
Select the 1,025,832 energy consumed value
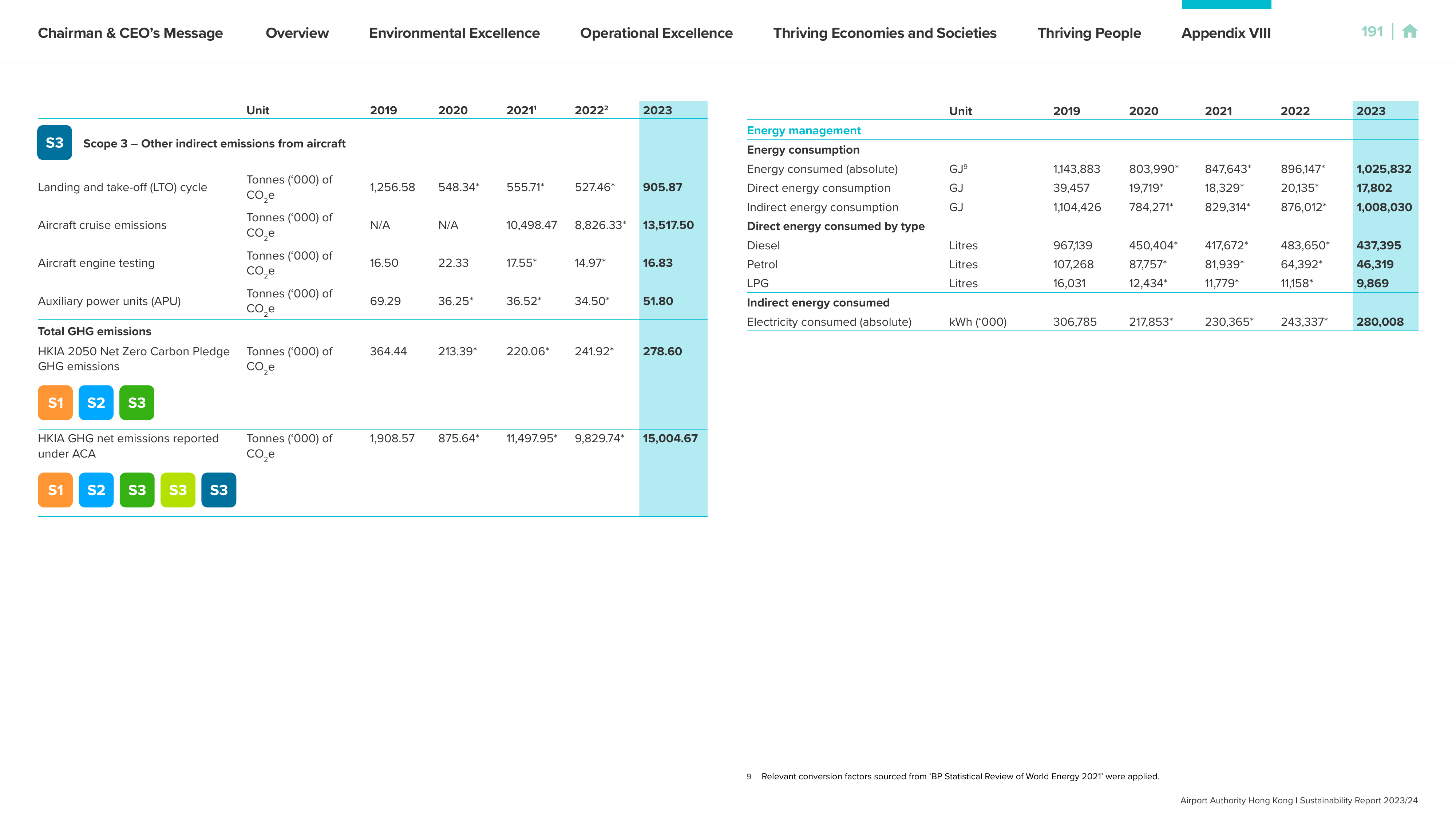pyautogui.click(x=1384, y=169)
